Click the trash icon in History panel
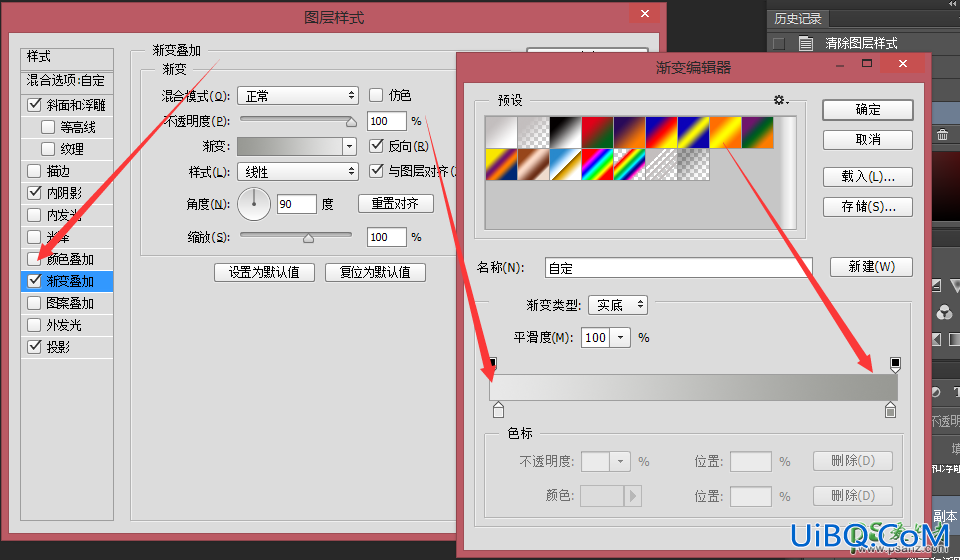This screenshot has height=560, width=960. click(x=942, y=134)
